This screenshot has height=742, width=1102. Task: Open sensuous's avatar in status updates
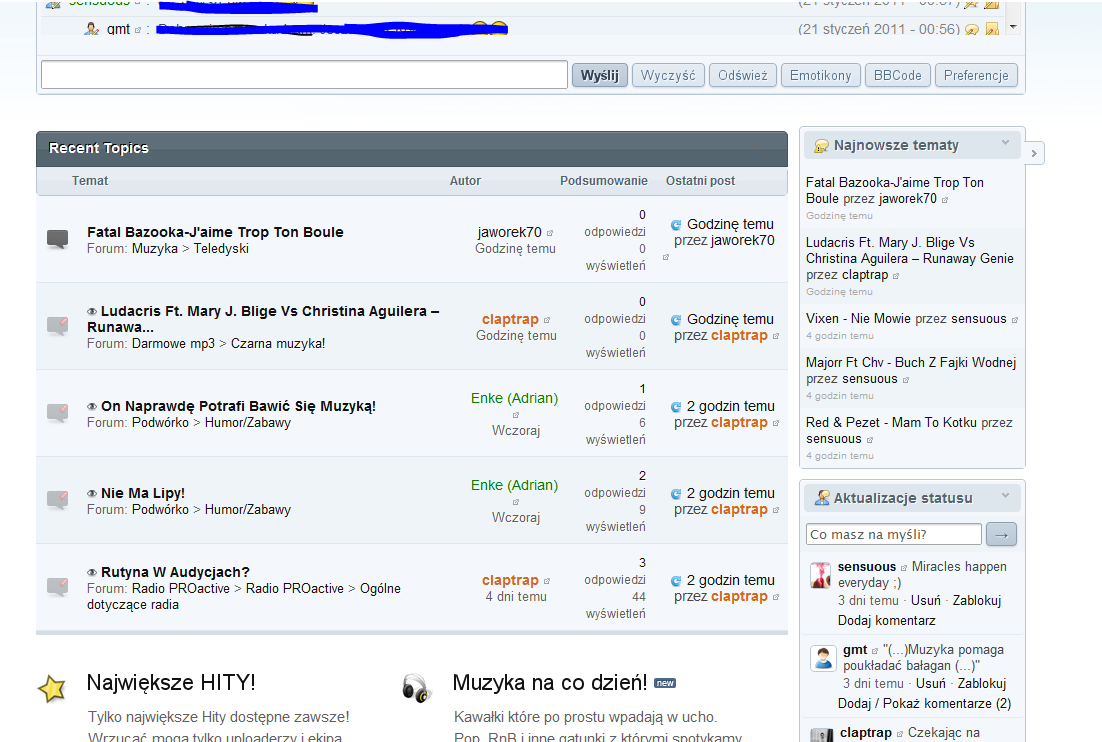point(821,575)
